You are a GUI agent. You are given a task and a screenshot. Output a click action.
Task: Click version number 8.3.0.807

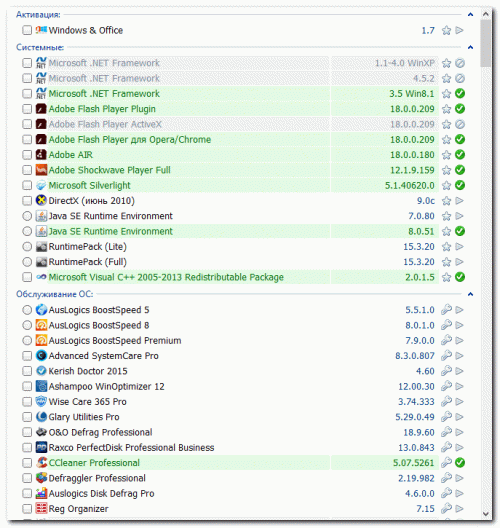pos(415,356)
